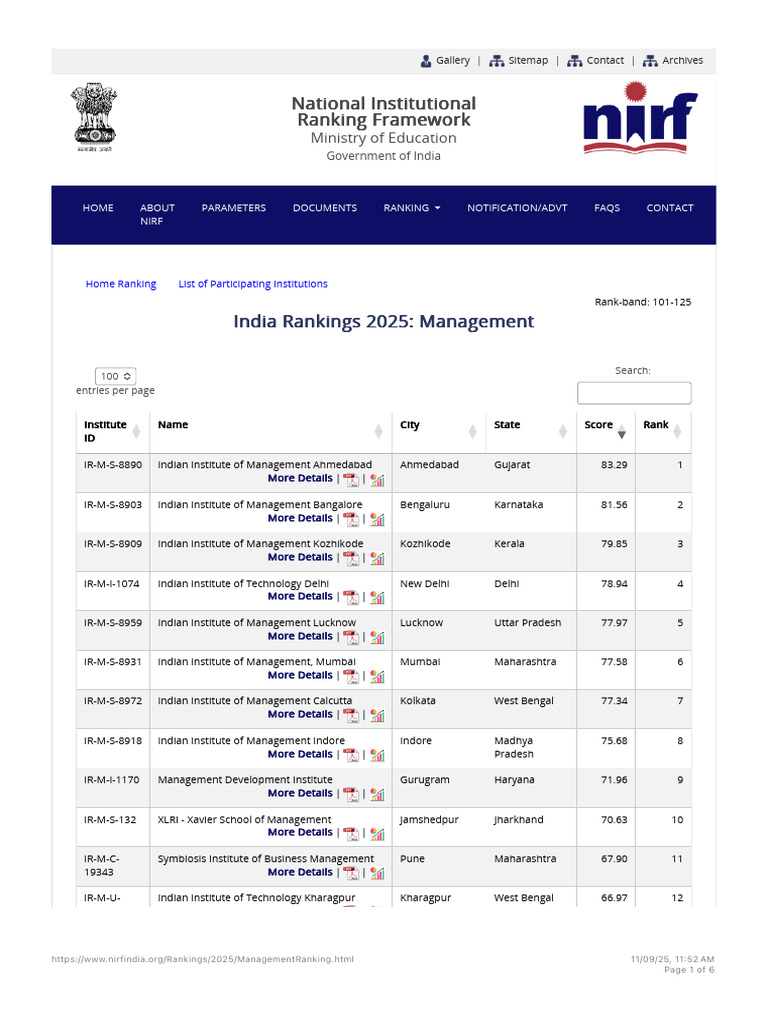Image resolution: width=768 pixels, height=1024 pixels.
Task: Expand the RANKING menu dropdown
Action: click(412, 208)
